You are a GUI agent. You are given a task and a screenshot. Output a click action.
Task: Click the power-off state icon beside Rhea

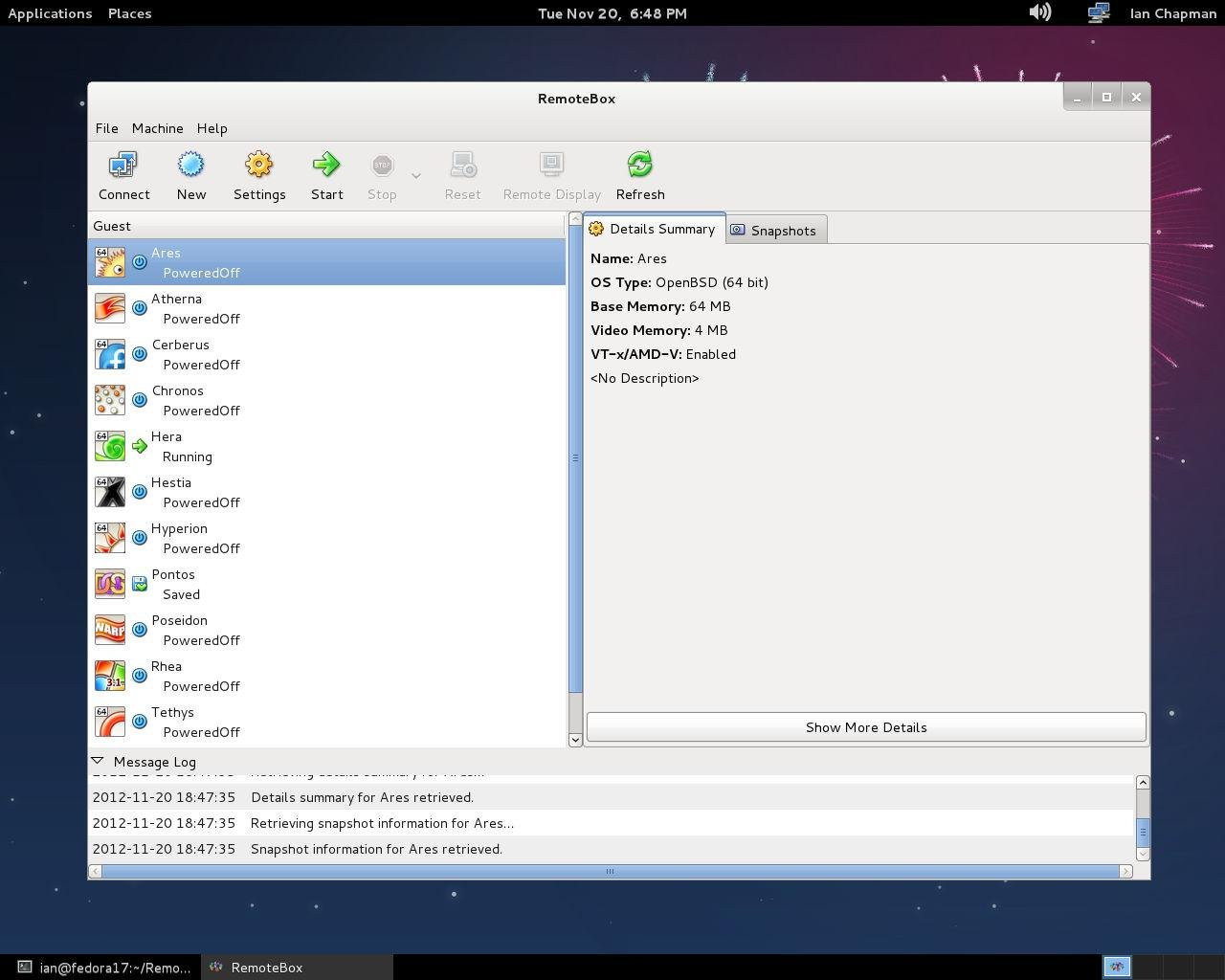pos(140,676)
